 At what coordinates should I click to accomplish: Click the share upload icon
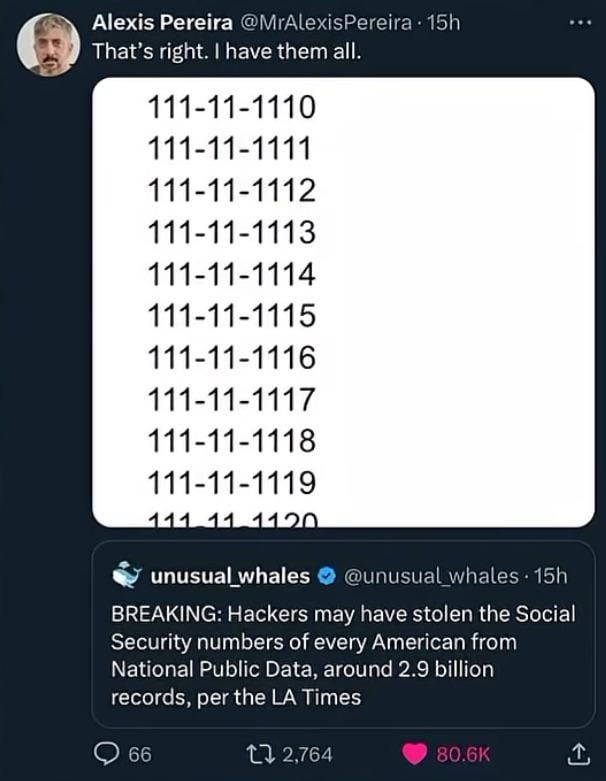click(x=579, y=754)
